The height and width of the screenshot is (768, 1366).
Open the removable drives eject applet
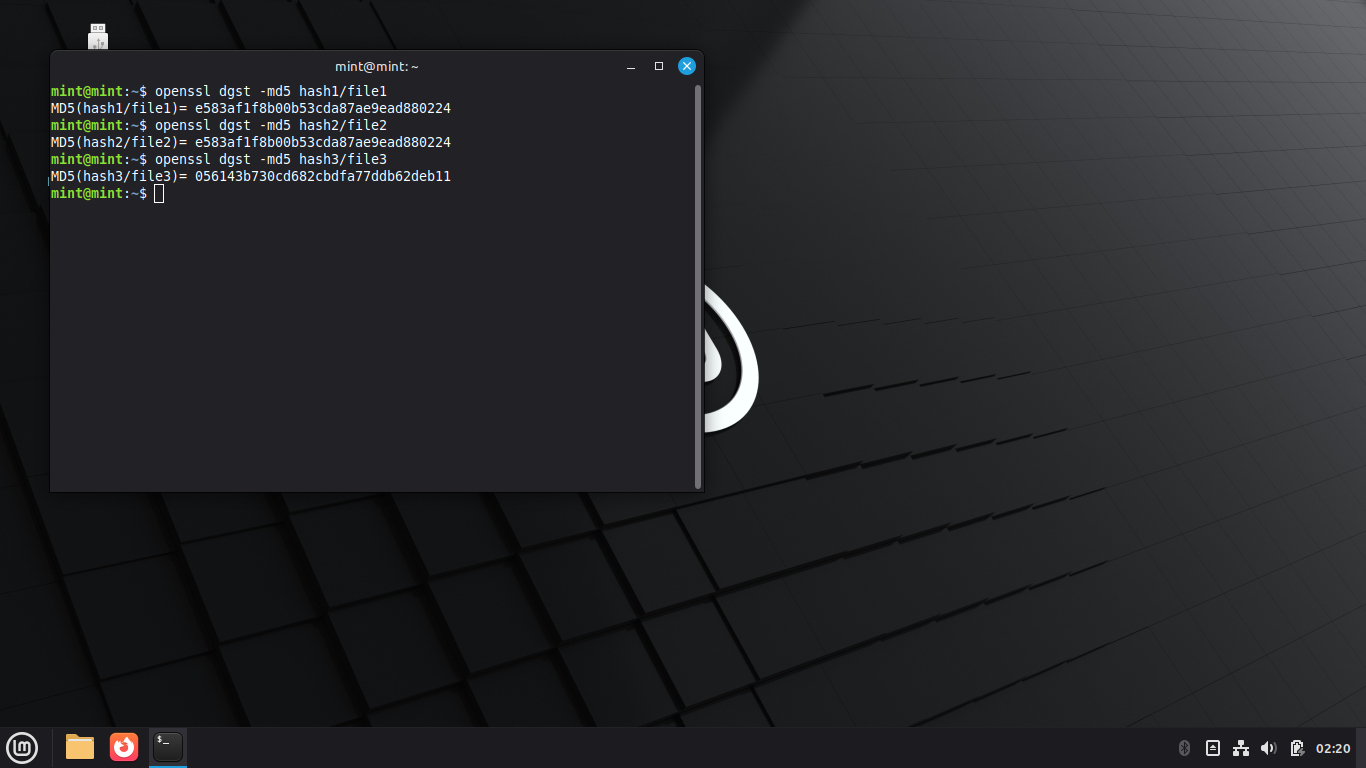point(1213,748)
